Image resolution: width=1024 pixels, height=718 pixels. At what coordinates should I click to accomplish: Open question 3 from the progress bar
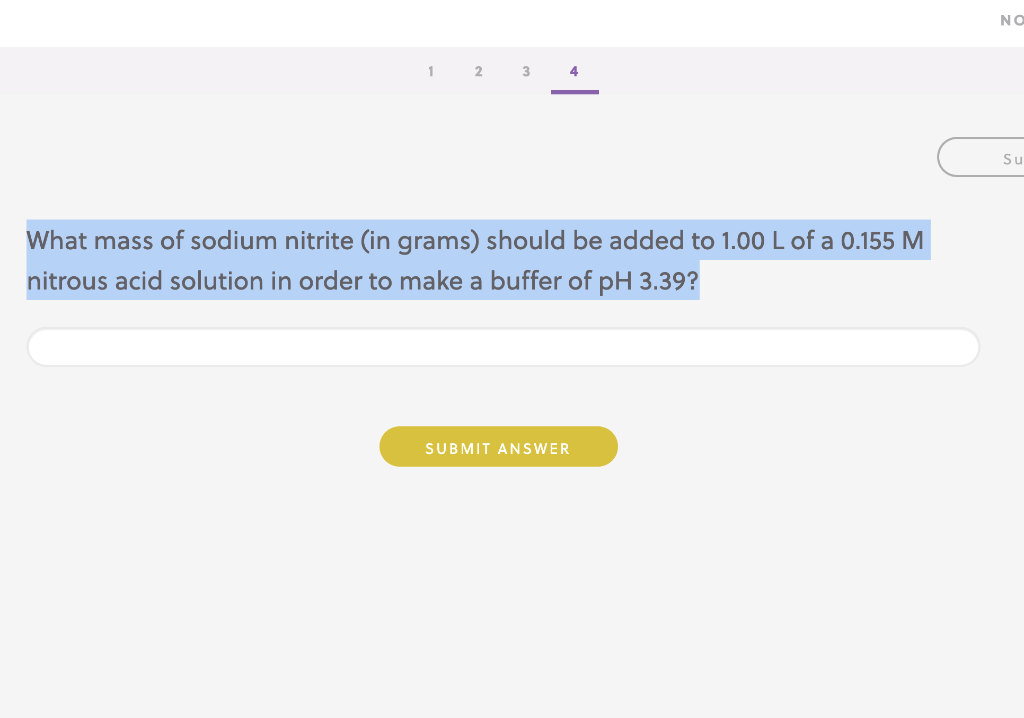[x=526, y=71]
